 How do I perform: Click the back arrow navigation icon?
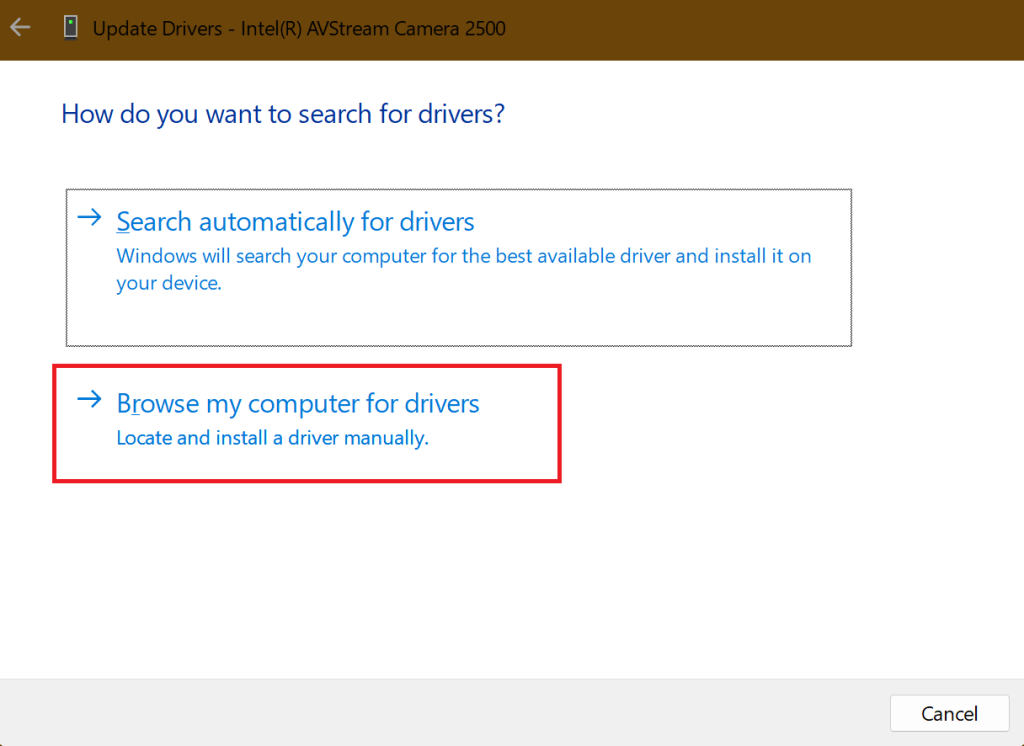[20, 27]
